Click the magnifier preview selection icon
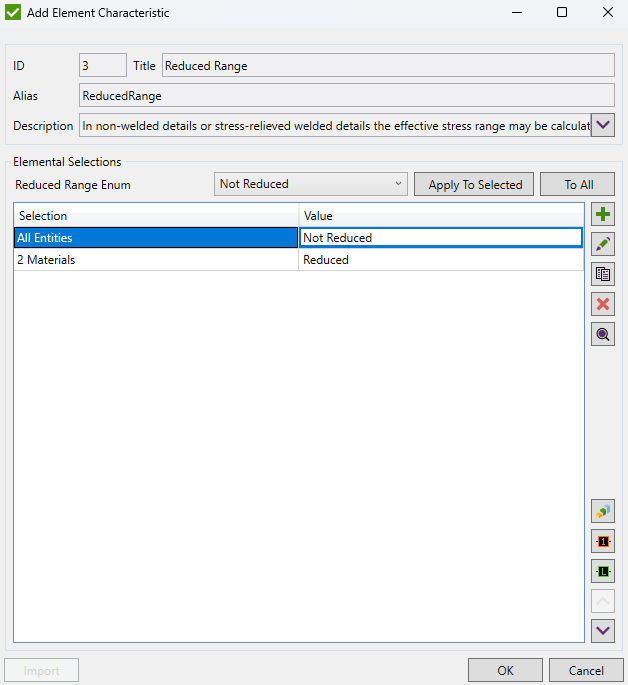This screenshot has width=628, height=685. [603, 335]
